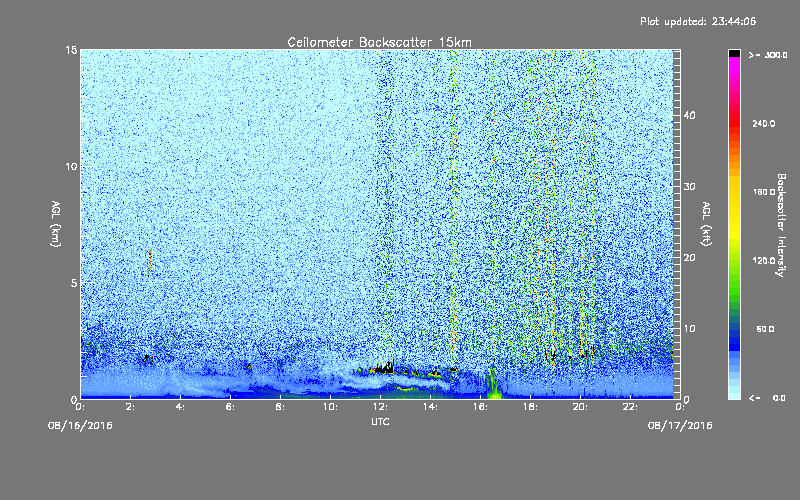Click the "18:" hour tick label
Viewport: 800px width, 500px height.
click(531, 407)
